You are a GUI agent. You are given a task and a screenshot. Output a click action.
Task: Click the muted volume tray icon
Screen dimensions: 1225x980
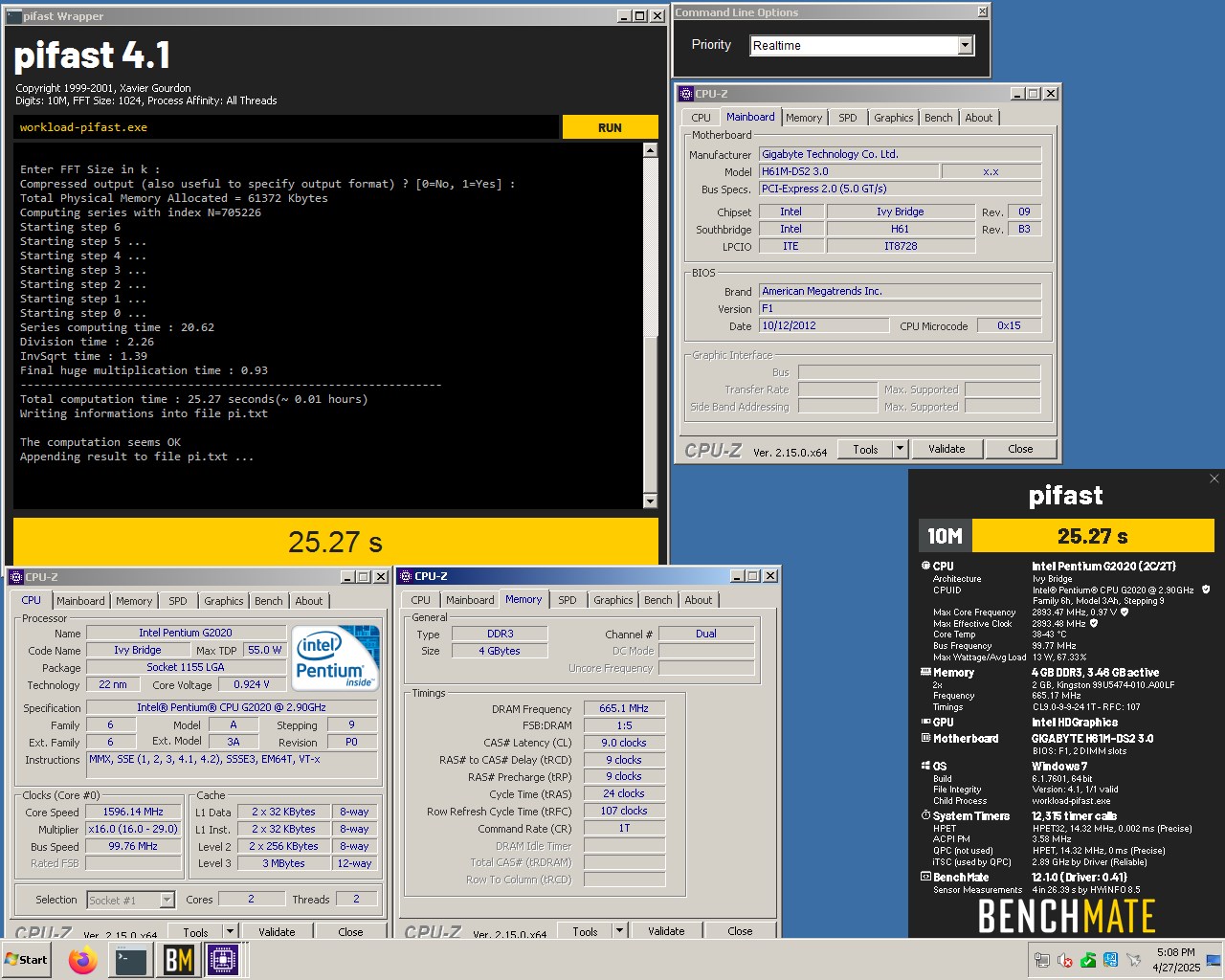pos(1065,960)
